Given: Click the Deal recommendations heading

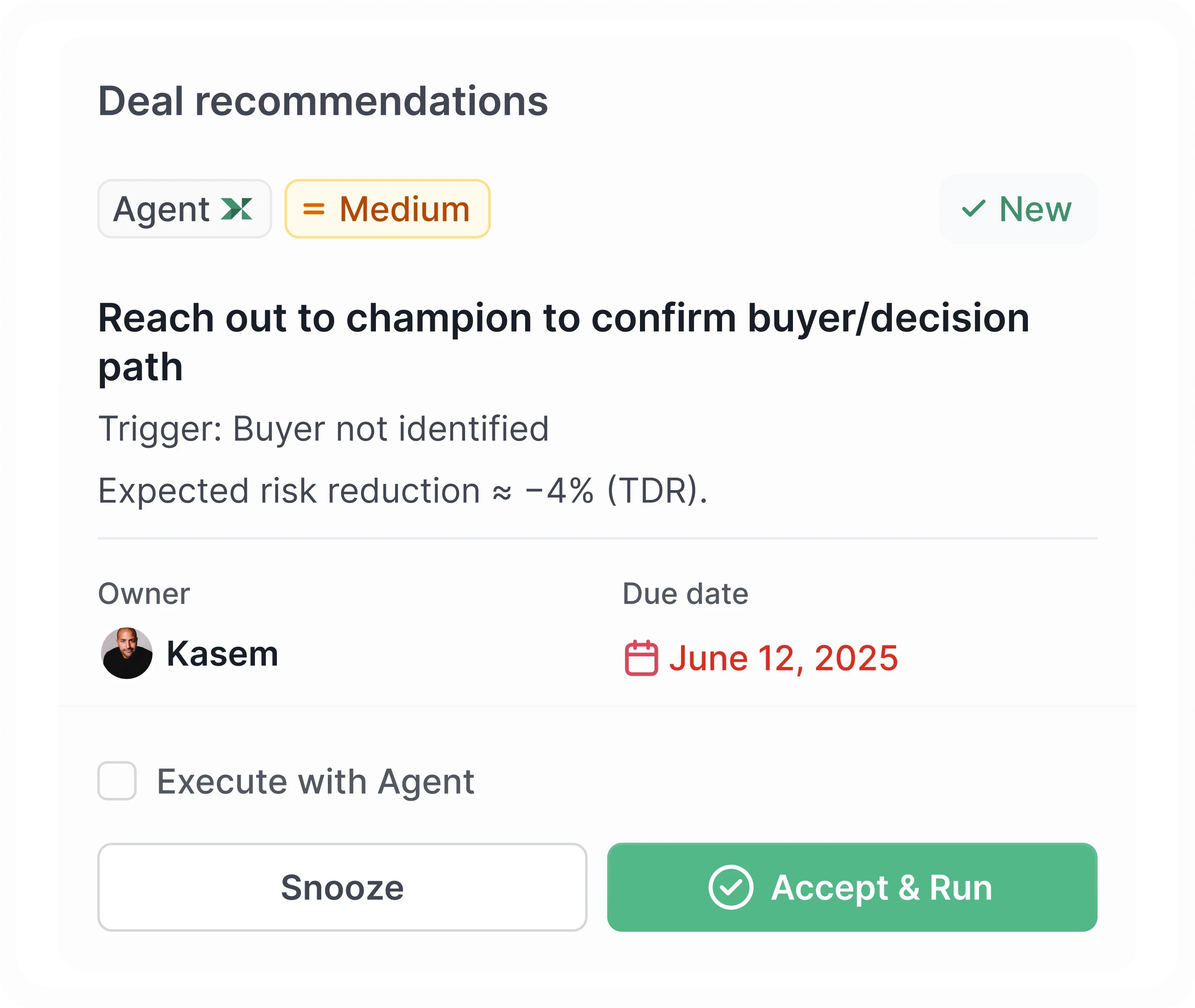Looking at the screenshot, I should coord(323,101).
